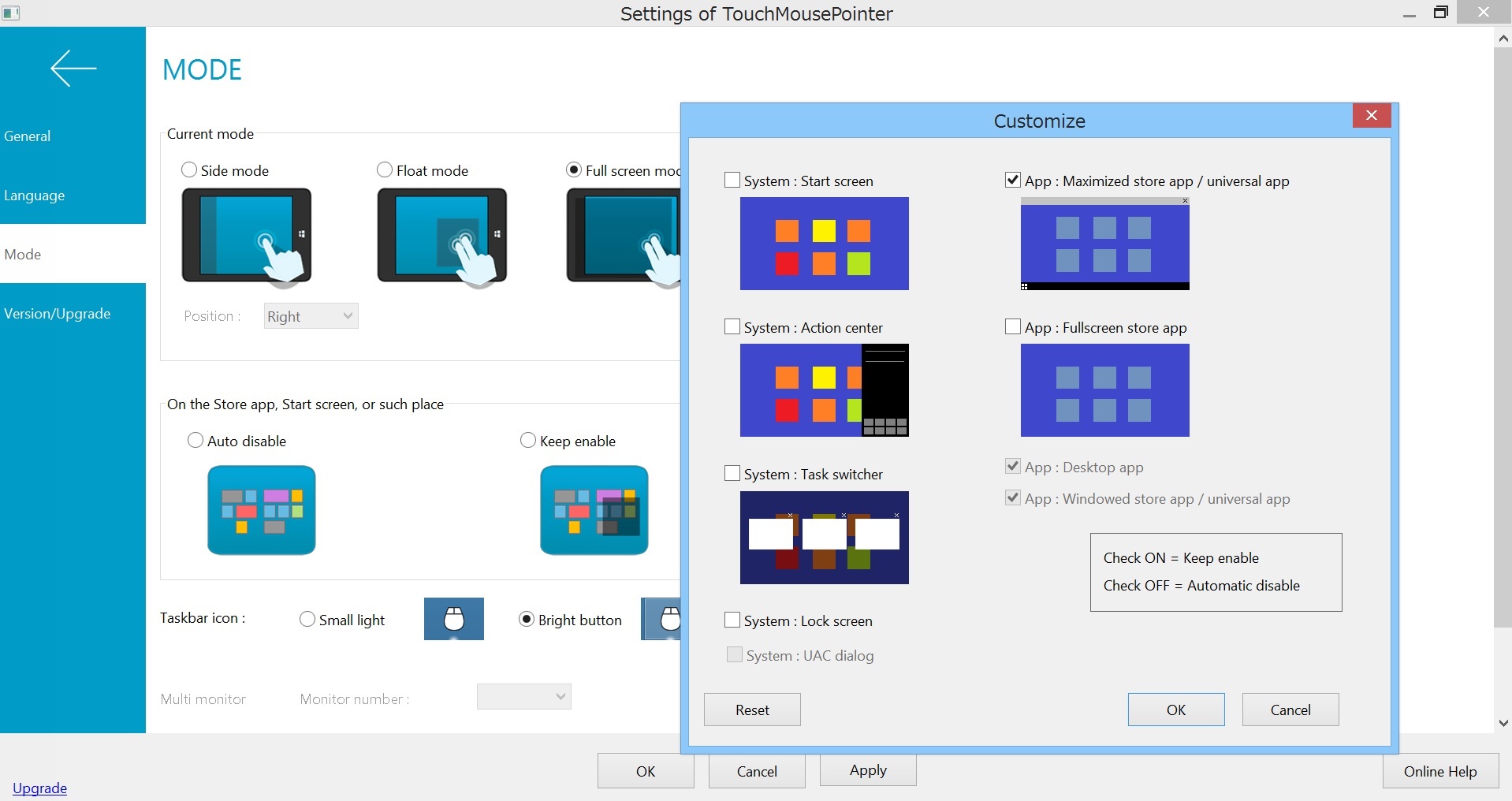Switch to the Version/Upgrade tab
The width and height of the screenshot is (1512, 801).
click(x=58, y=314)
